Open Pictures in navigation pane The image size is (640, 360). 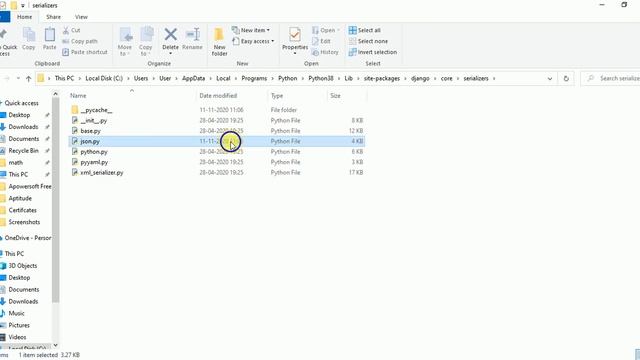pyautogui.click(x=19, y=325)
